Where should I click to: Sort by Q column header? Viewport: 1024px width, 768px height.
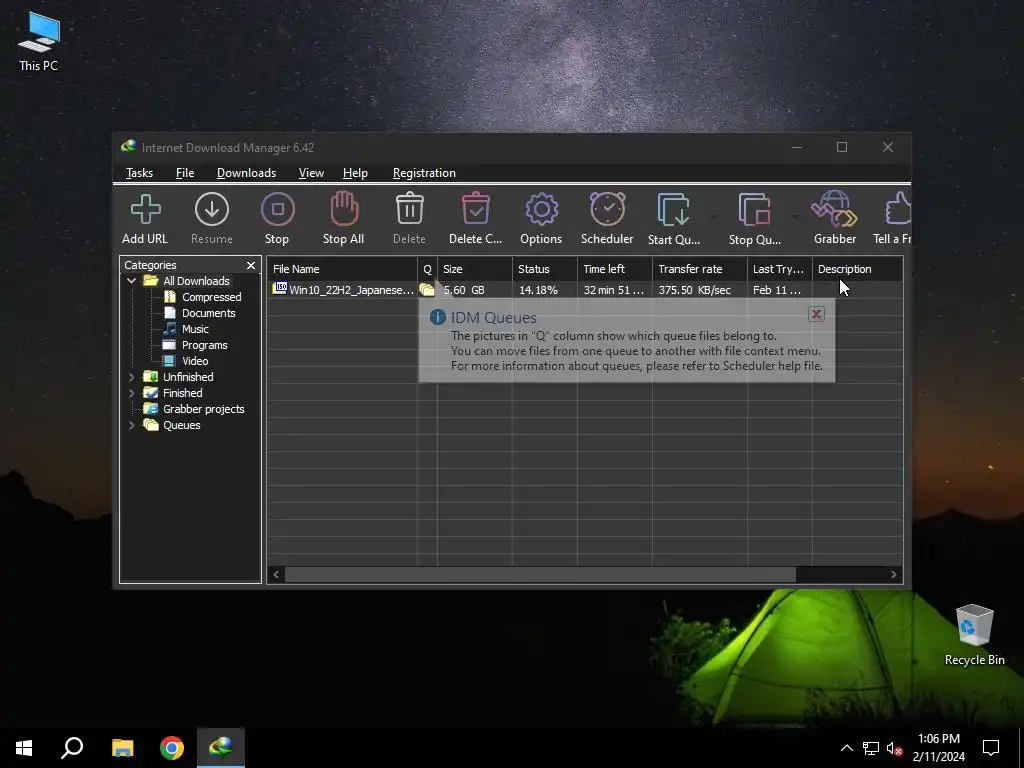(427, 269)
